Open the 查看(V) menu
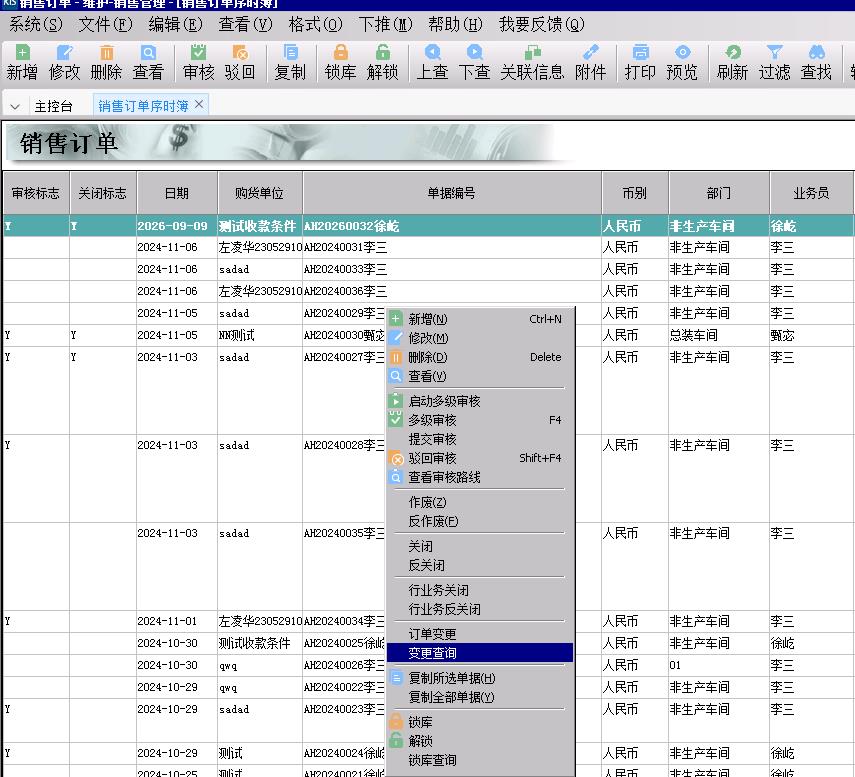The height and width of the screenshot is (777, 855). click(245, 25)
